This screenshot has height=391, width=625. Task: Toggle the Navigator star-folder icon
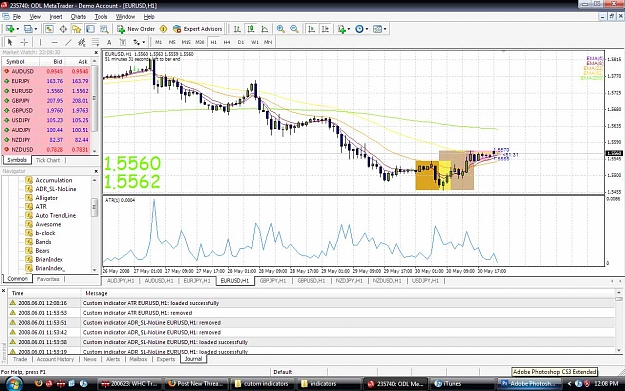[x=77, y=29]
